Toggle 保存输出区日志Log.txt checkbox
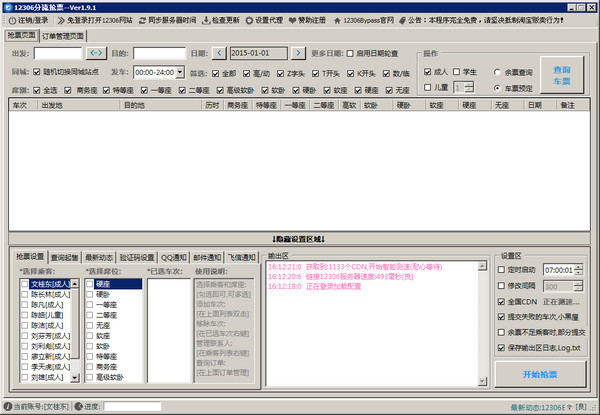Screen dimensions: 600x415 (501, 348)
